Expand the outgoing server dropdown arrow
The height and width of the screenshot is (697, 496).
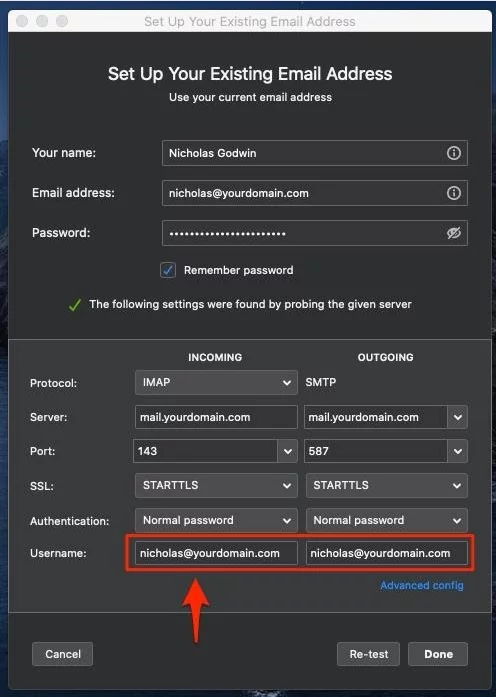point(457,417)
